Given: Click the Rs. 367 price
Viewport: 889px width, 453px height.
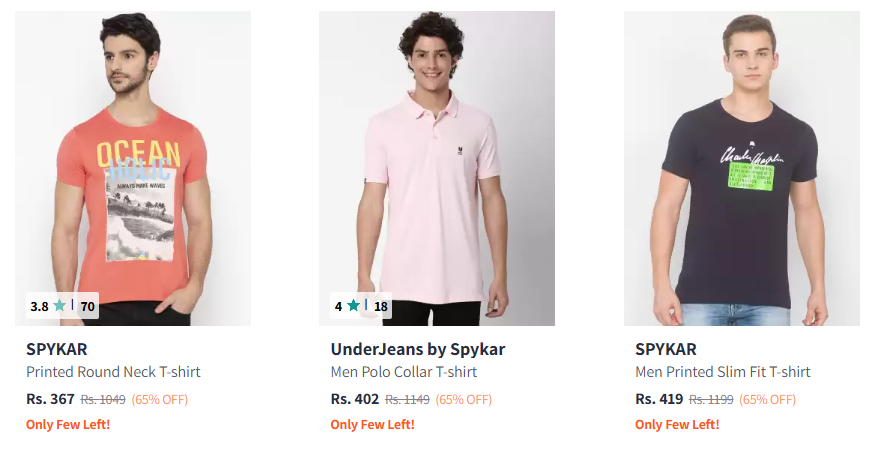Looking at the screenshot, I should (50, 399).
